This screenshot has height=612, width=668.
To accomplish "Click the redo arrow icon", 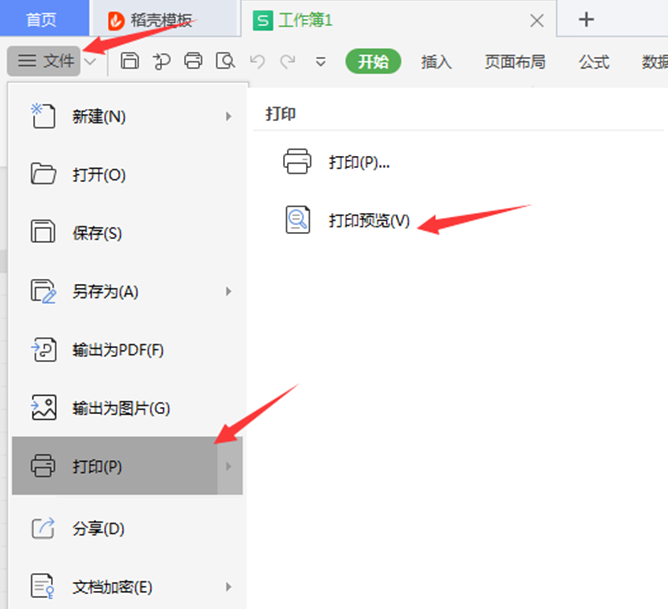I will point(288,62).
